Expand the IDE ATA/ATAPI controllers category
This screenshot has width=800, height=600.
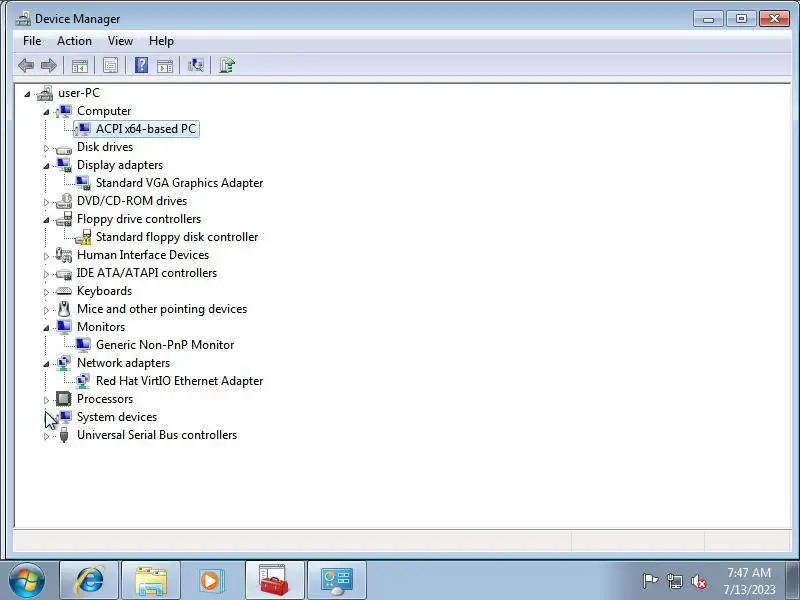pyautogui.click(x=46, y=274)
